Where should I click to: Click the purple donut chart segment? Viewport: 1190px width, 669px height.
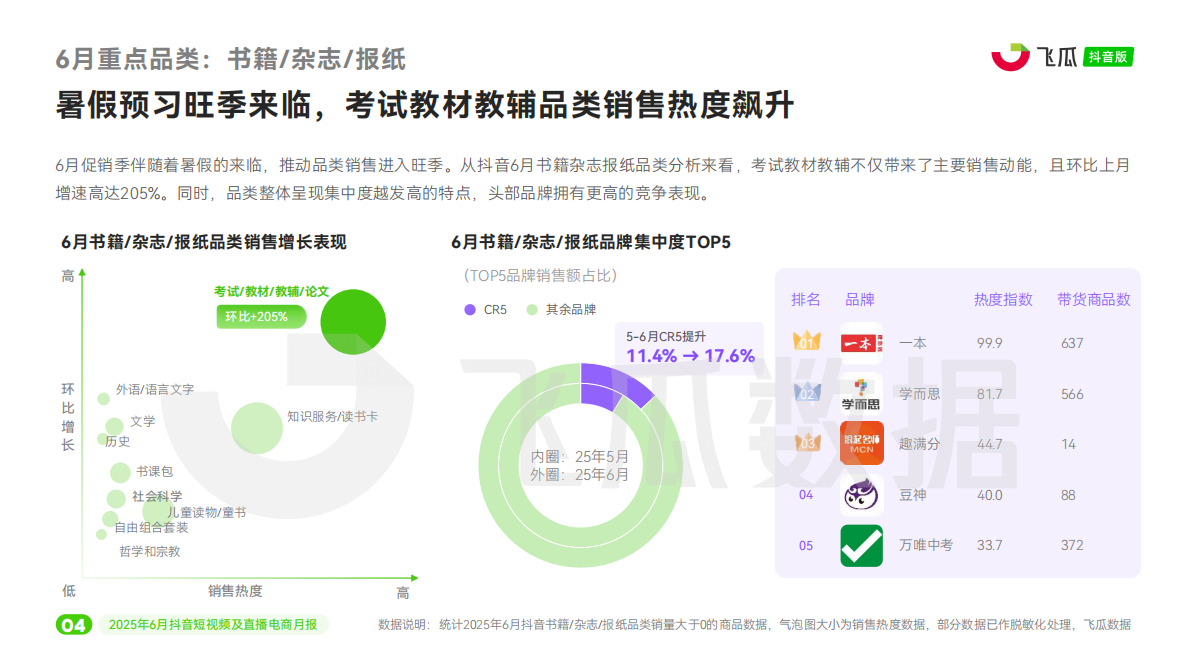[x=596, y=375]
